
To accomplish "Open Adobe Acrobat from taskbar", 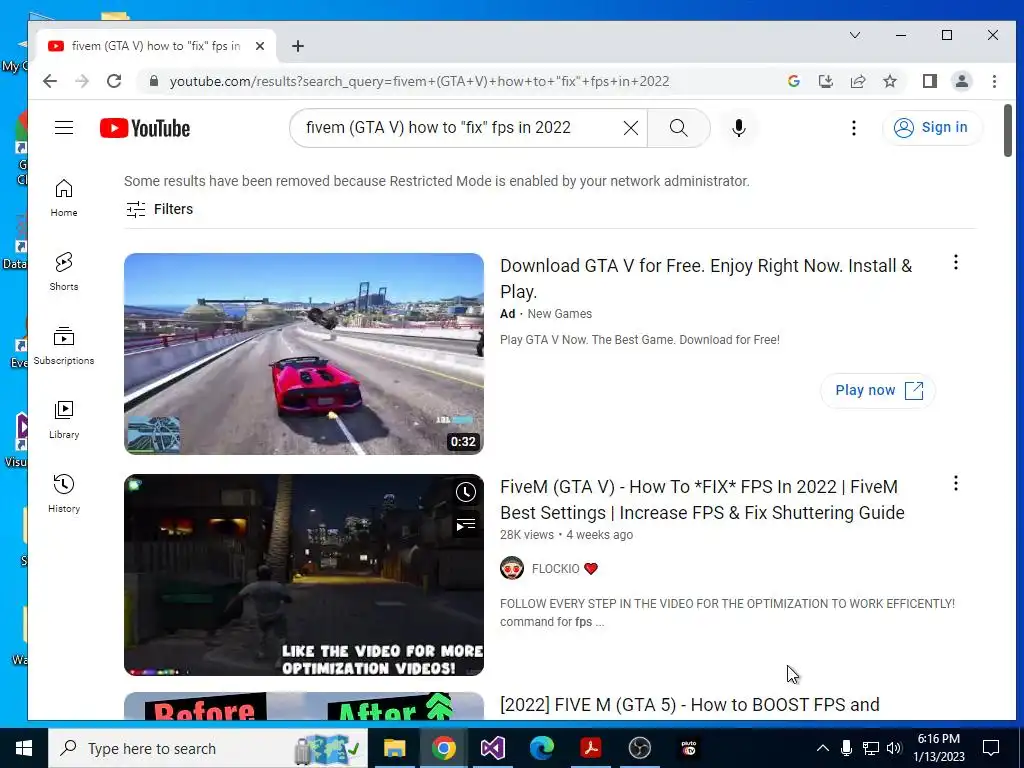I will tap(590, 748).
